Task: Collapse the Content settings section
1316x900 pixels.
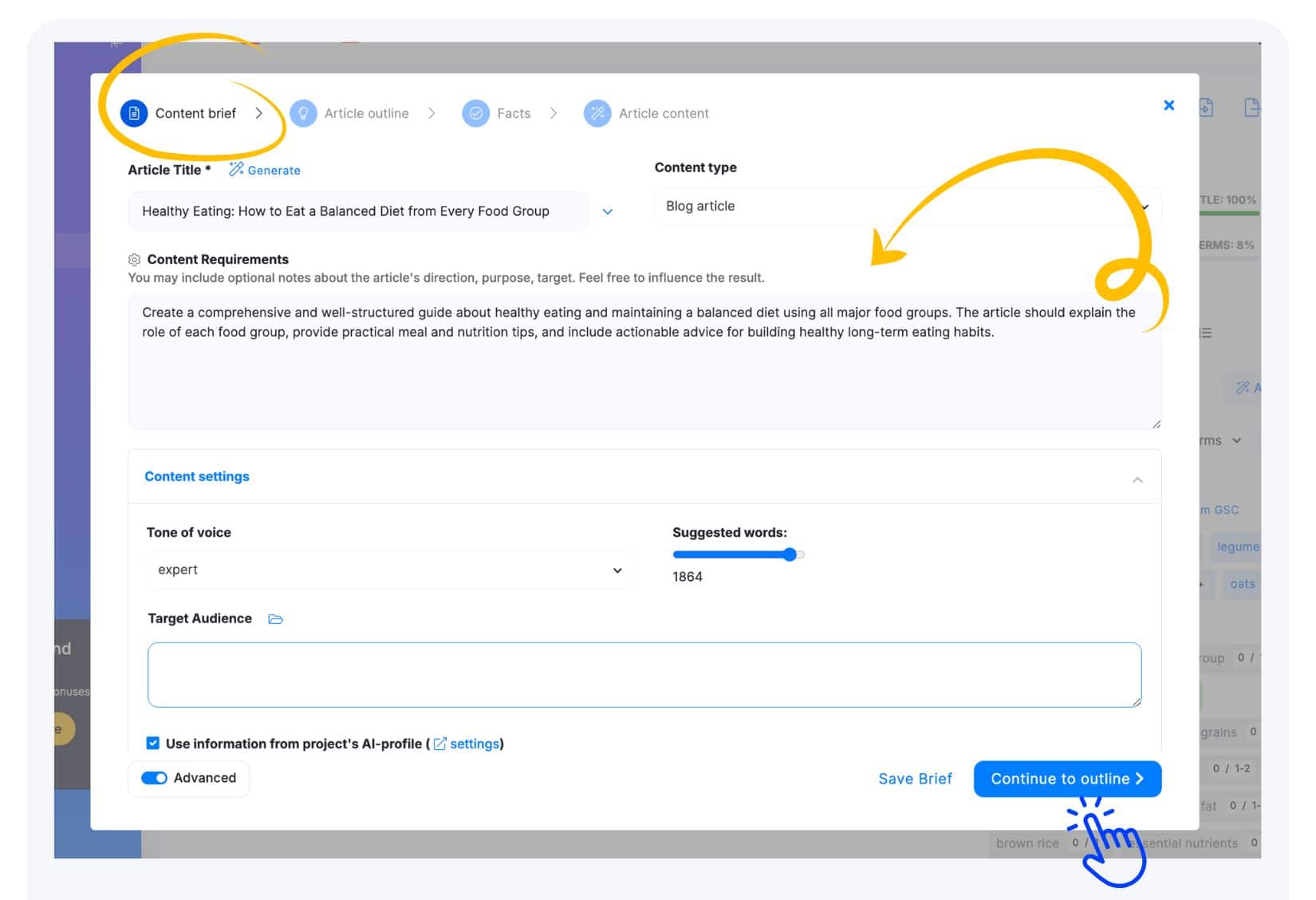Action: pyautogui.click(x=1137, y=480)
